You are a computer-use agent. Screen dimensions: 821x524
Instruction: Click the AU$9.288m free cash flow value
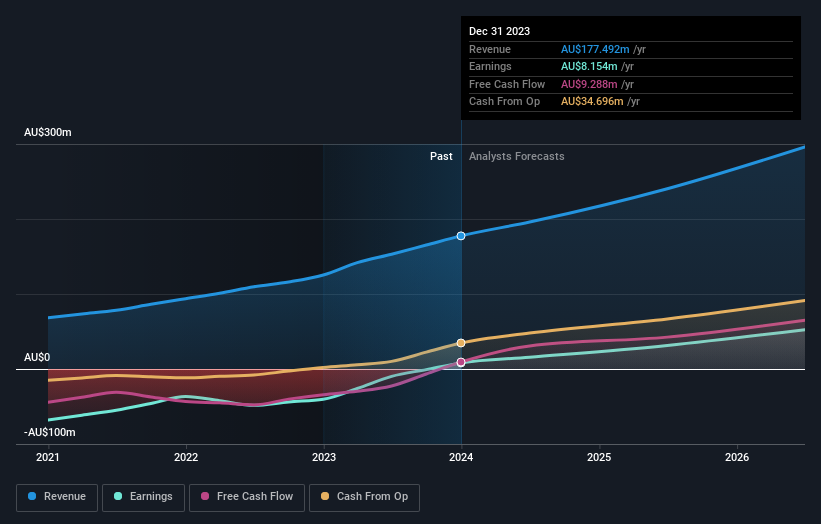[589, 84]
